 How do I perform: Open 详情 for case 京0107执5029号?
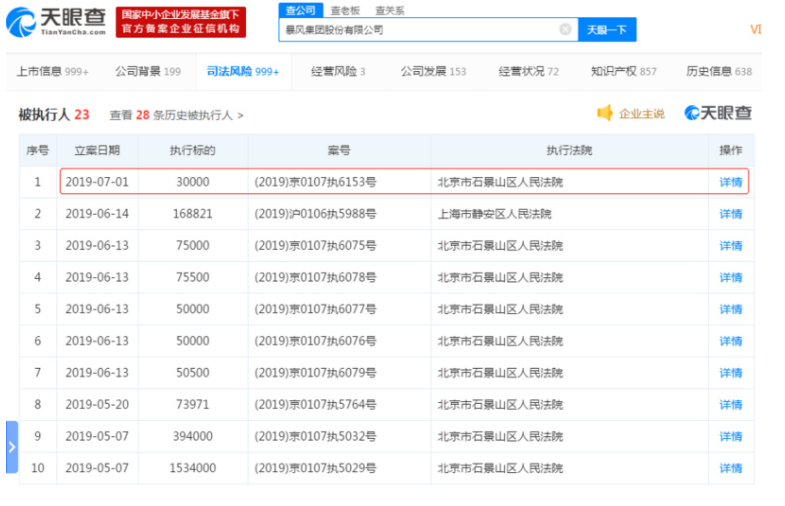click(x=730, y=468)
